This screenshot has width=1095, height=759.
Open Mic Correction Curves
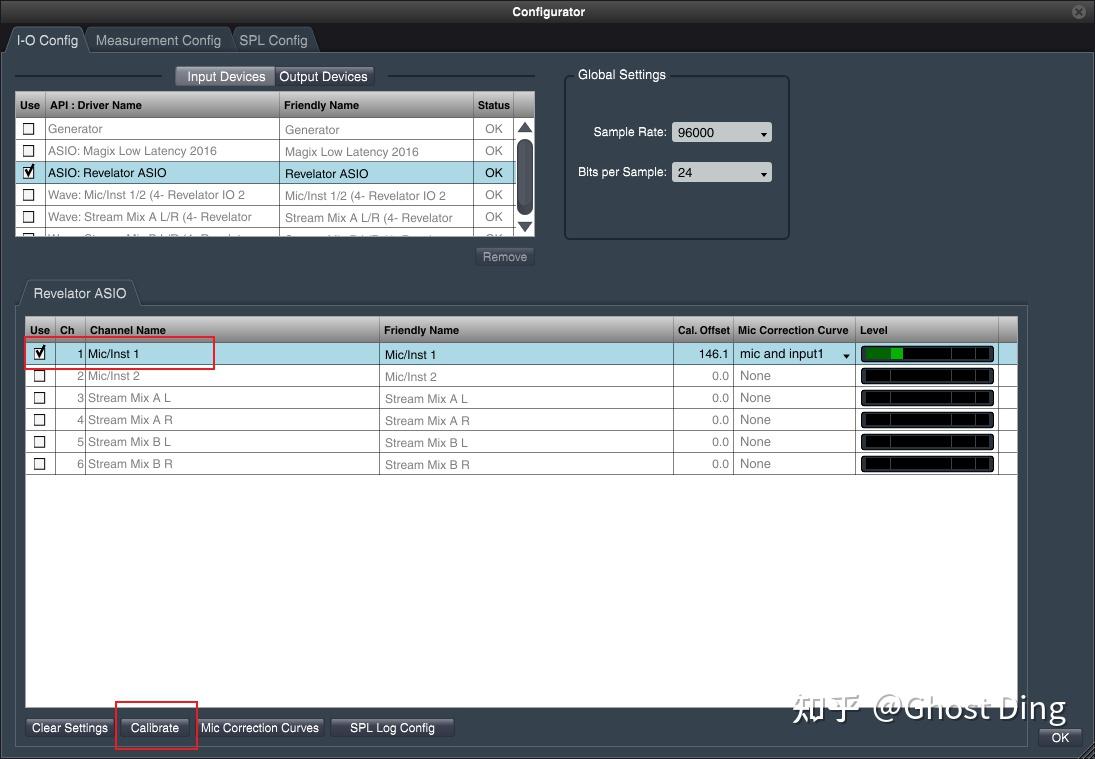[260, 727]
